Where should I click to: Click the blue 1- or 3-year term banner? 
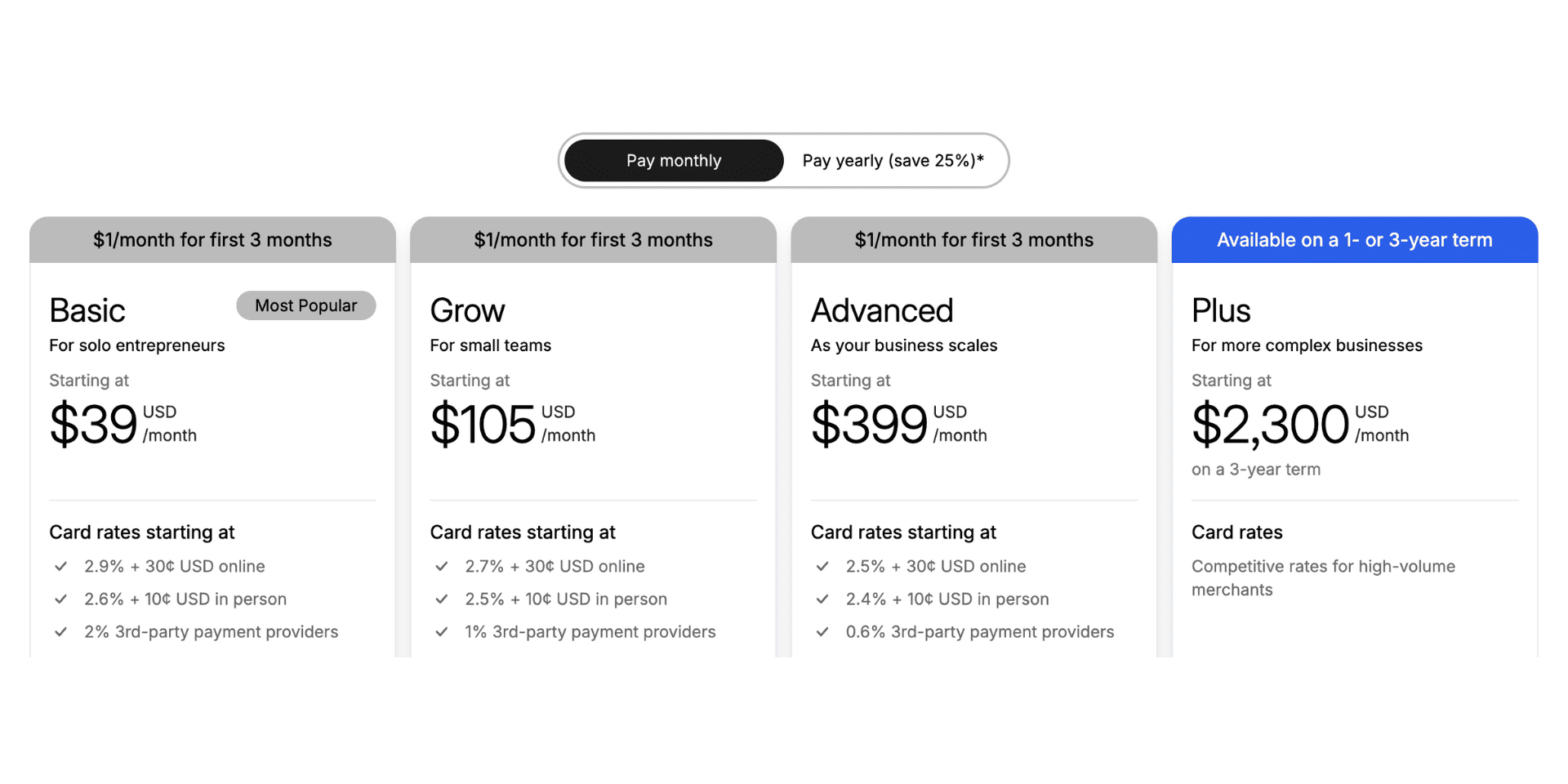(x=1354, y=240)
